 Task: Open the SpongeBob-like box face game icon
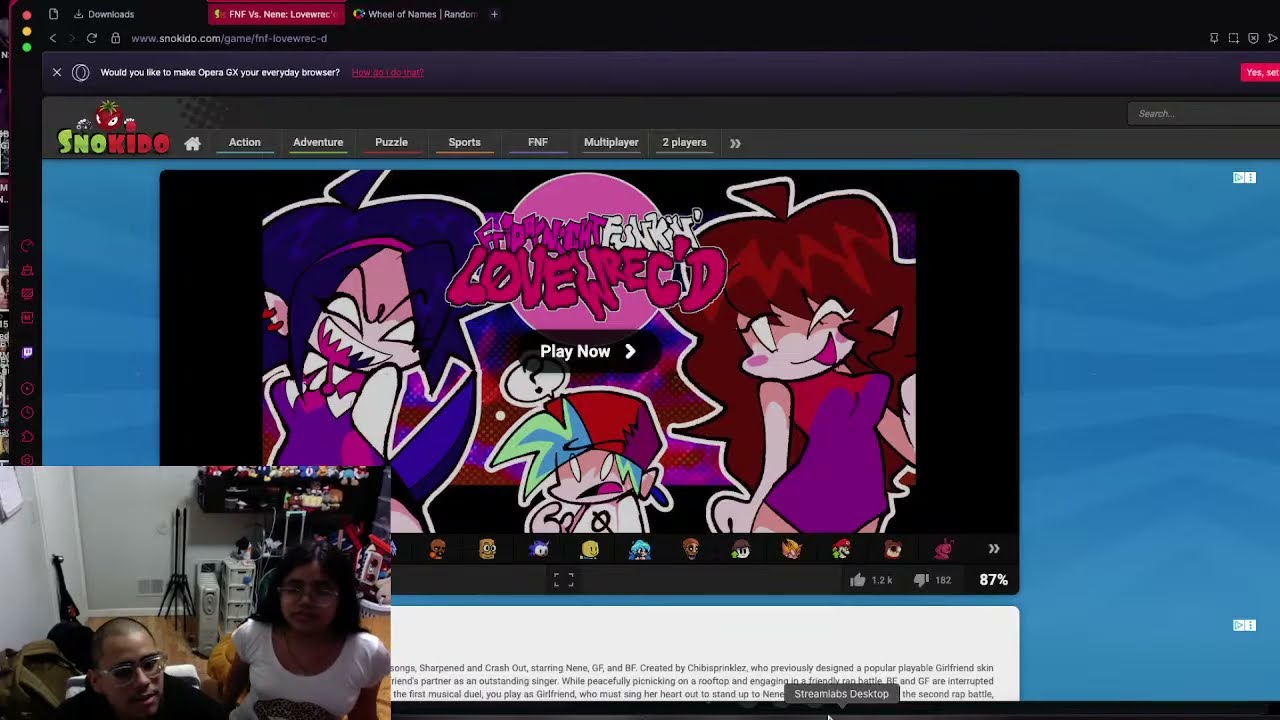tap(488, 549)
